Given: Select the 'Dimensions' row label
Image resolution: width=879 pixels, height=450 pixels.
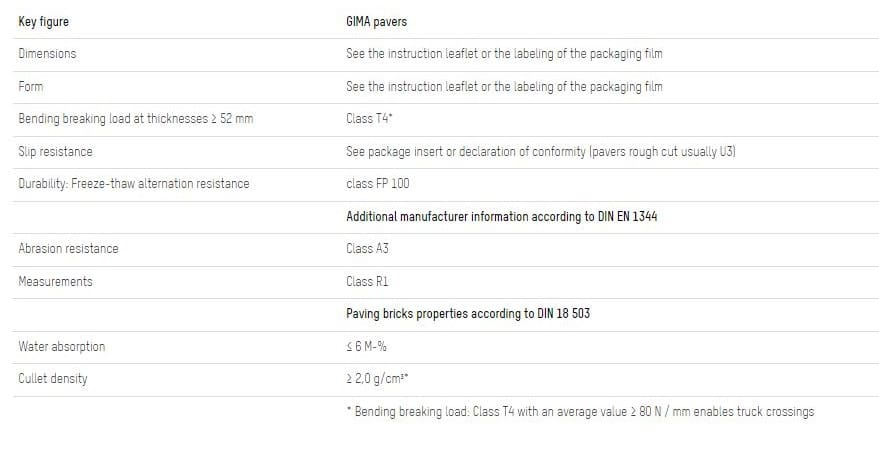Looking at the screenshot, I should (x=47, y=54).
